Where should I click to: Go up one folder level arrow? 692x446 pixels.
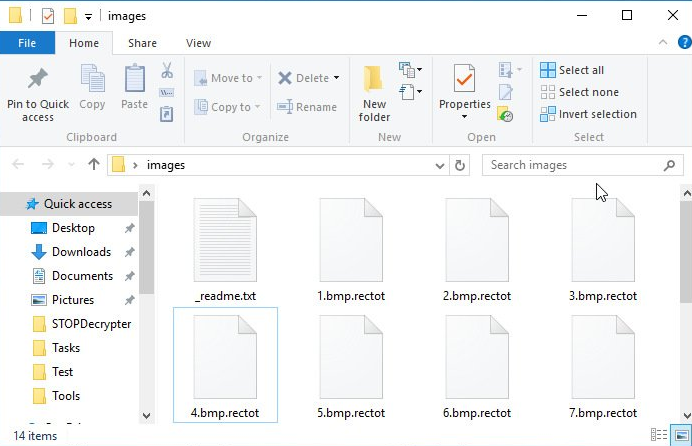click(94, 165)
